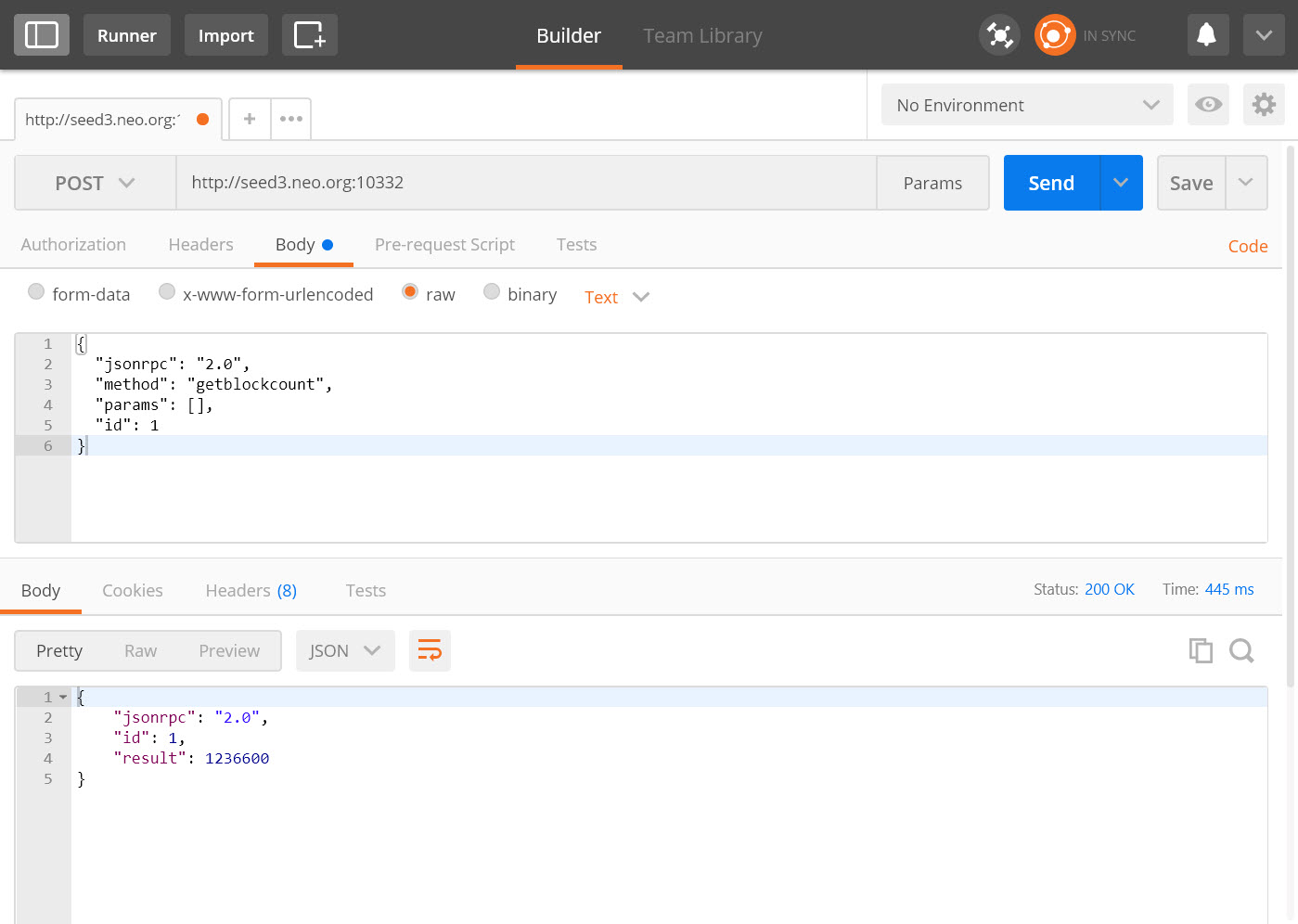The width and height of the screenshot is (1298, 924).
Task: Save the request
Action: pos(1191,183)
